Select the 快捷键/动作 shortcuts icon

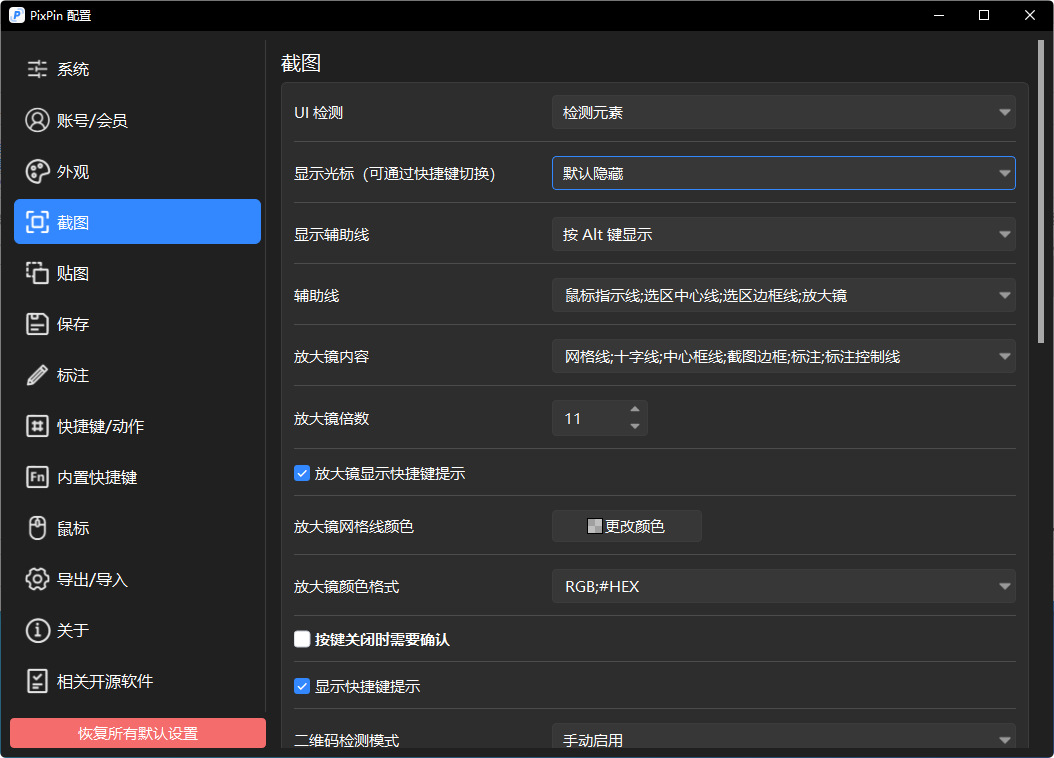point(36,426)
